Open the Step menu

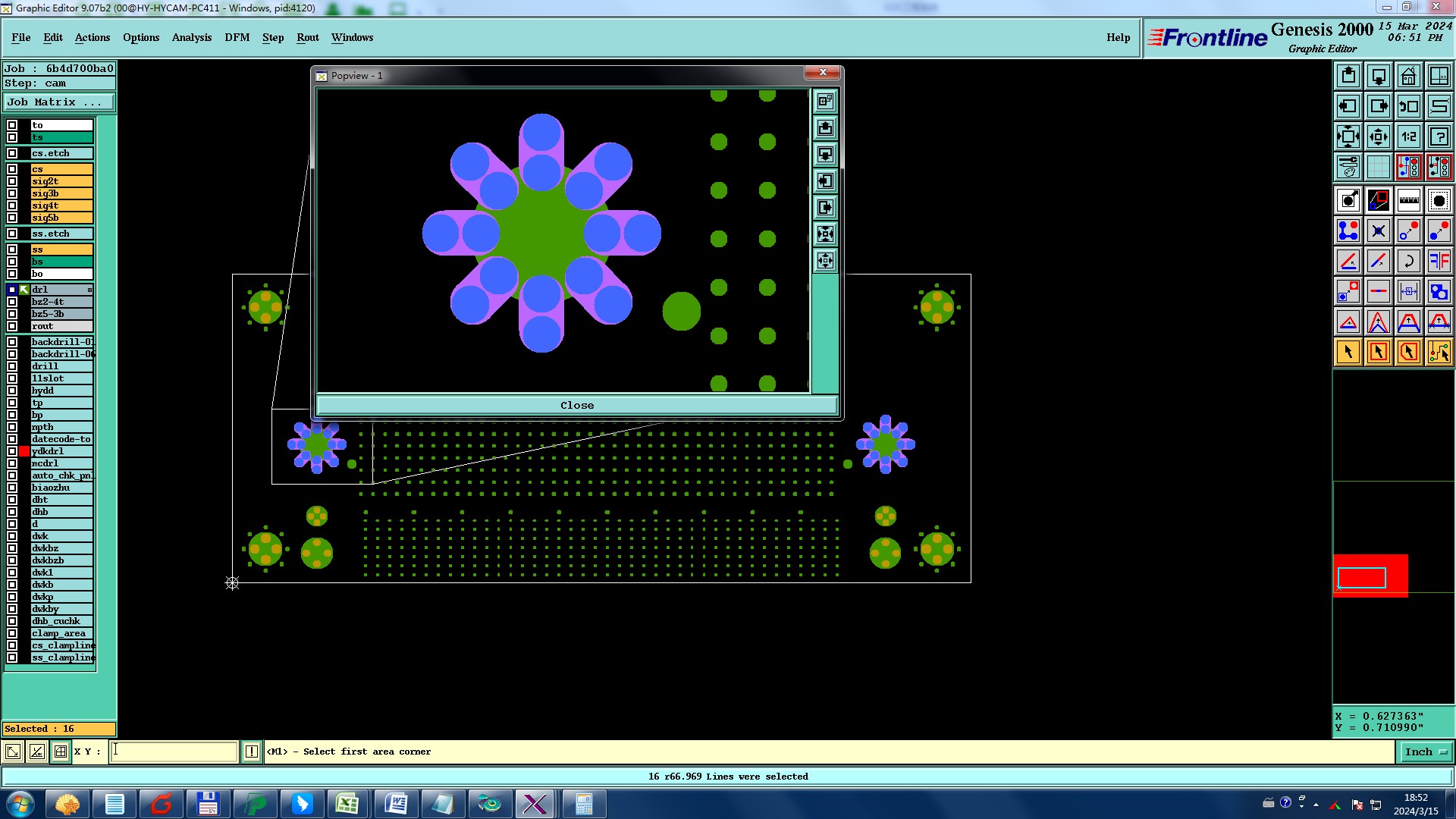click(273, 37)
